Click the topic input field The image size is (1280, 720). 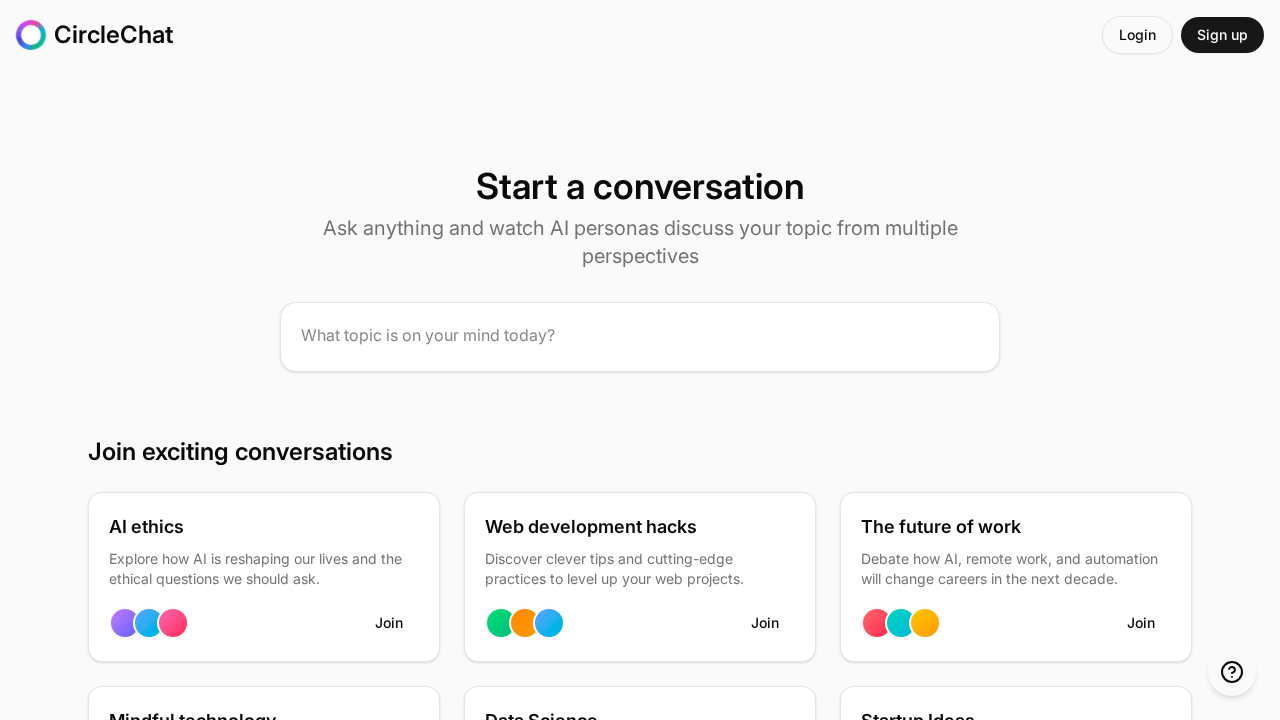pos(639,336)
